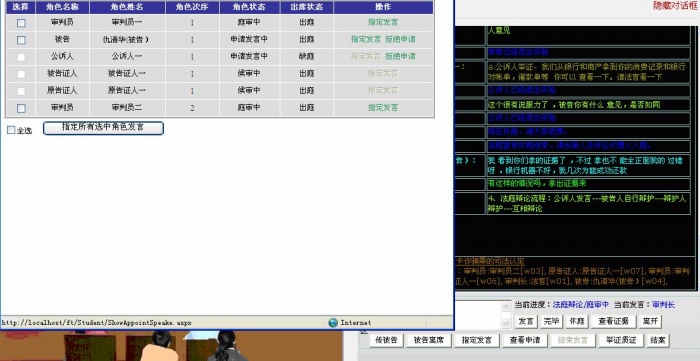Click the 被告离席 button

429,340
